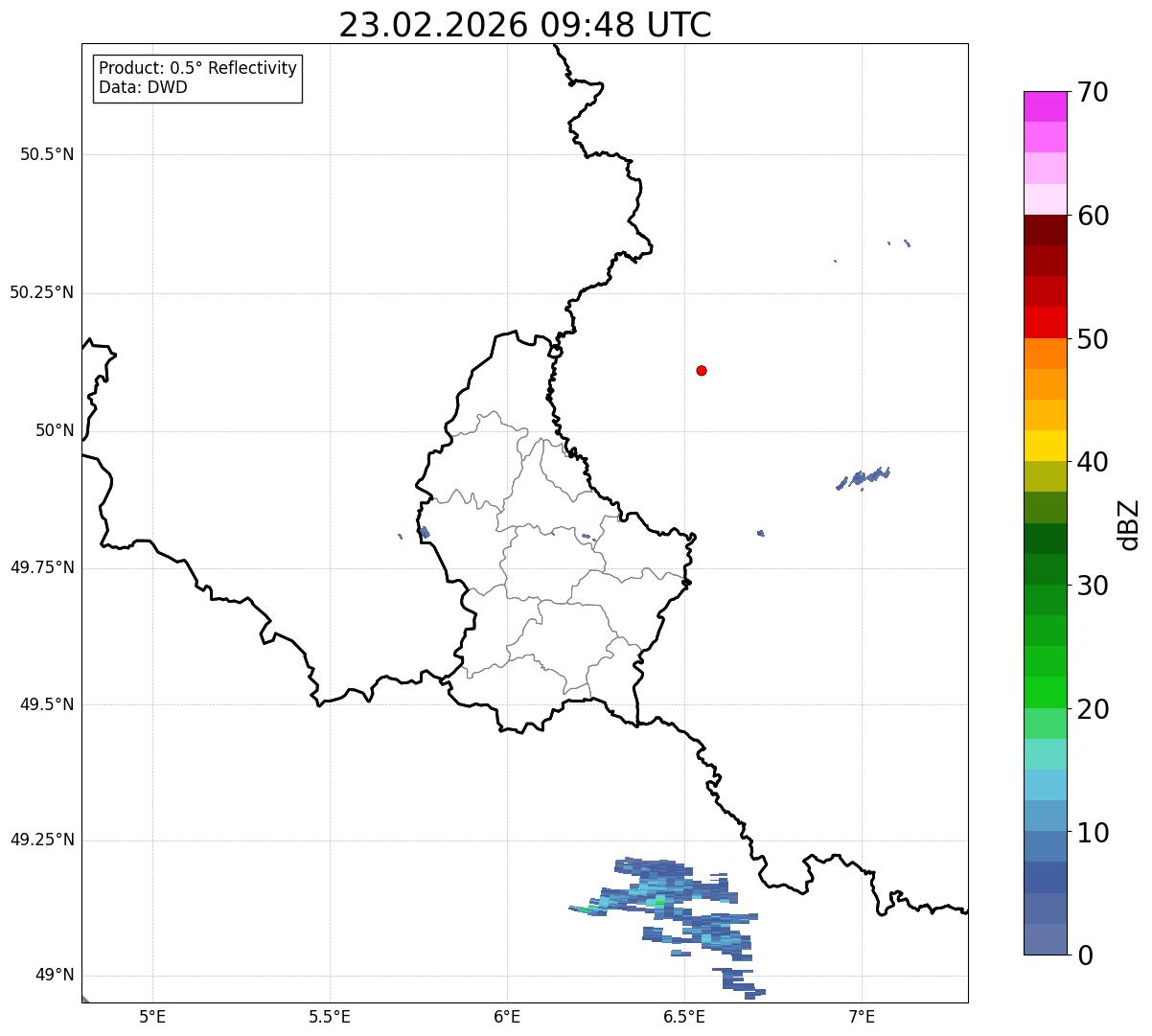
Task: Click the red radar site marker dot
Action: 702,370
